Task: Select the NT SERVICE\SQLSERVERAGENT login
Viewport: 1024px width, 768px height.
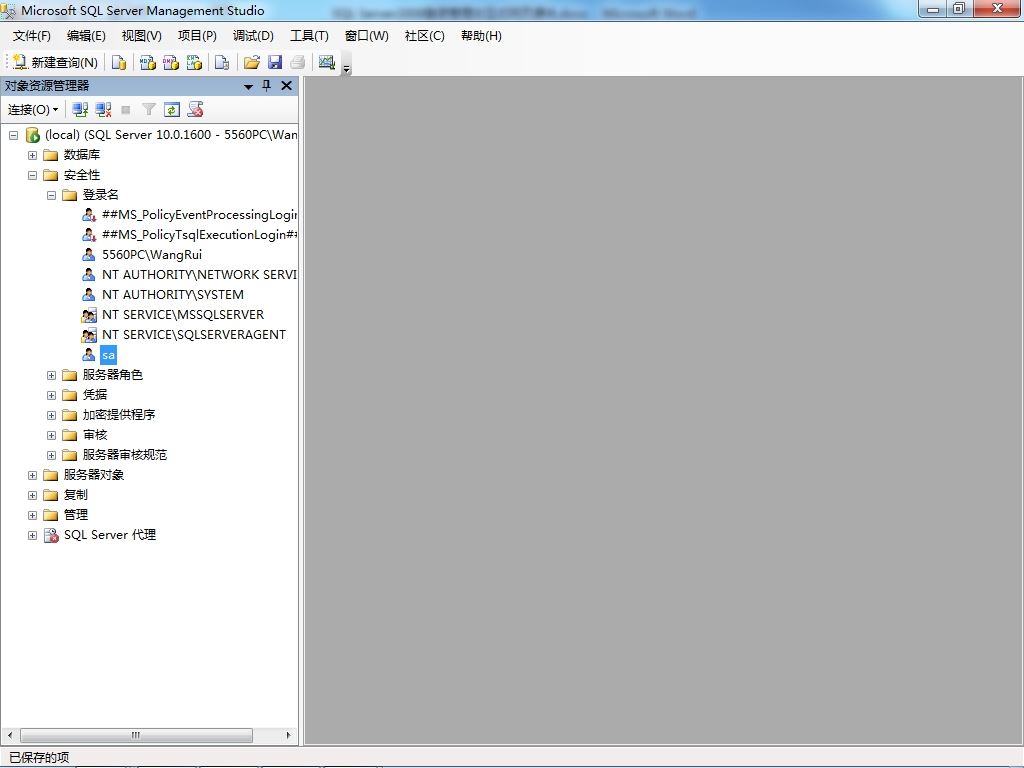Action: (194, 335)
